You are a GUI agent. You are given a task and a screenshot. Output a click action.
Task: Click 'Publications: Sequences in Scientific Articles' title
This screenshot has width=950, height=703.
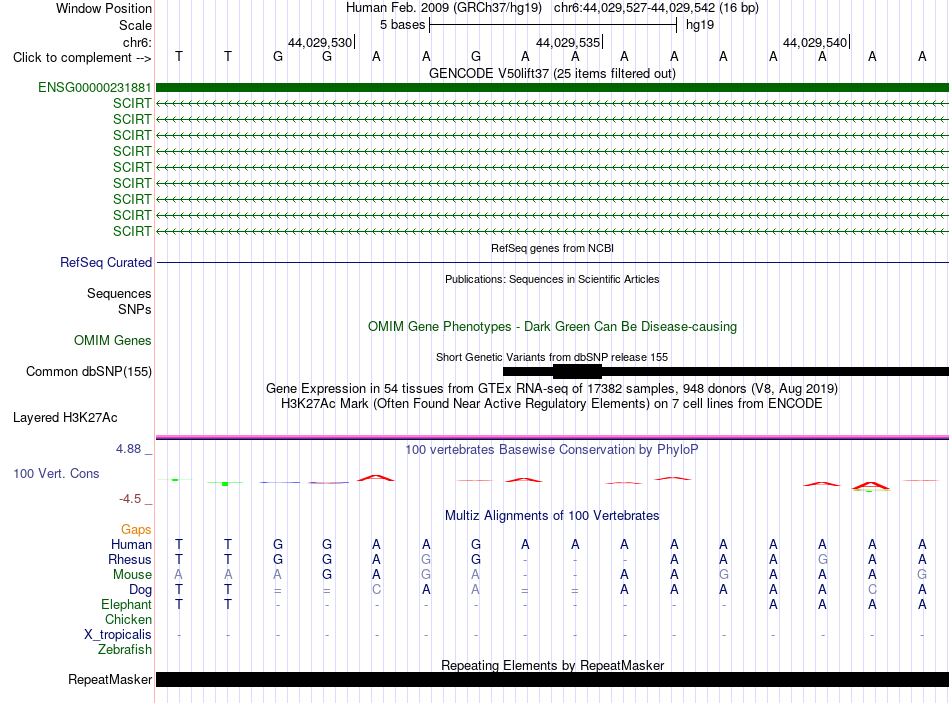pyautogui.click(x=552, y=279)
